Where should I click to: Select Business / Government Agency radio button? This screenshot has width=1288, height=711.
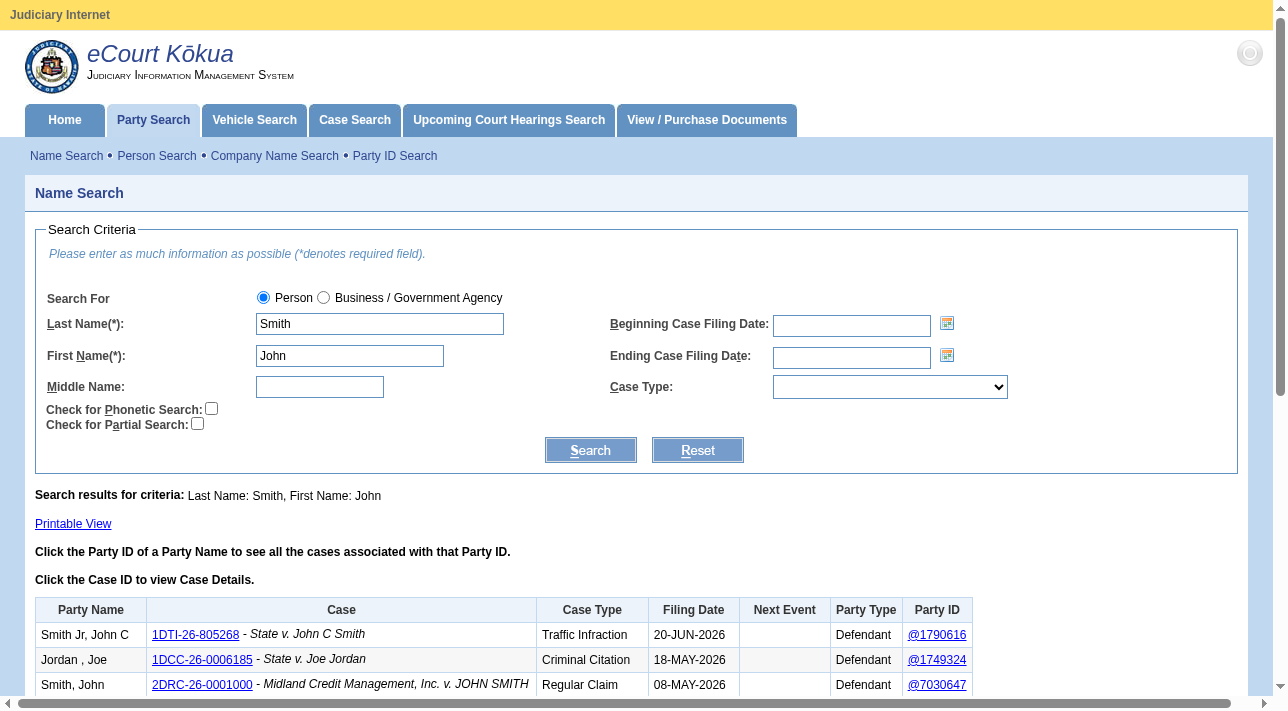[x=324, y=298]
